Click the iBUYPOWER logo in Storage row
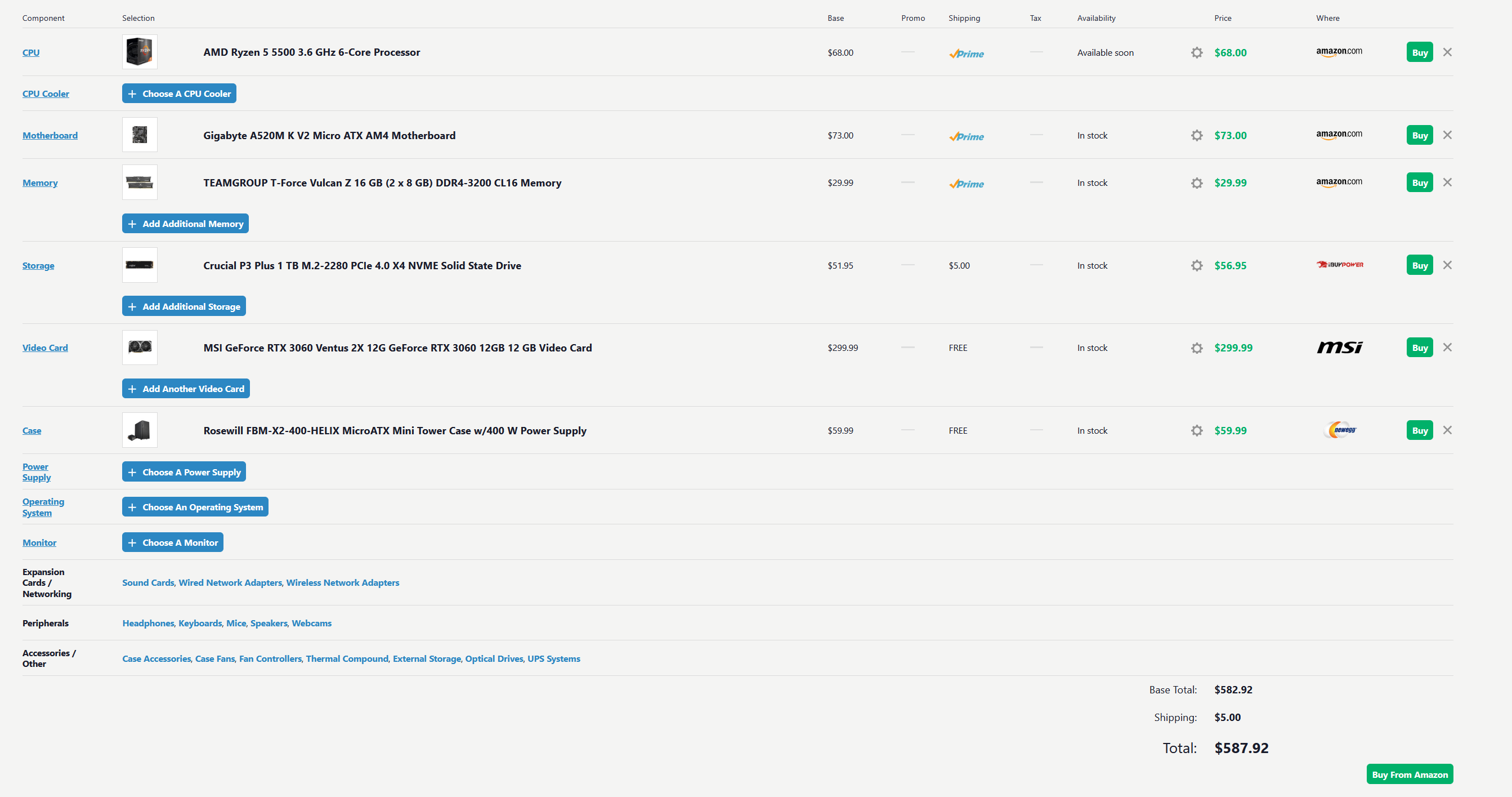Image resolution: width=1512 pixels, height=797 pixels. pos(1339,265)
